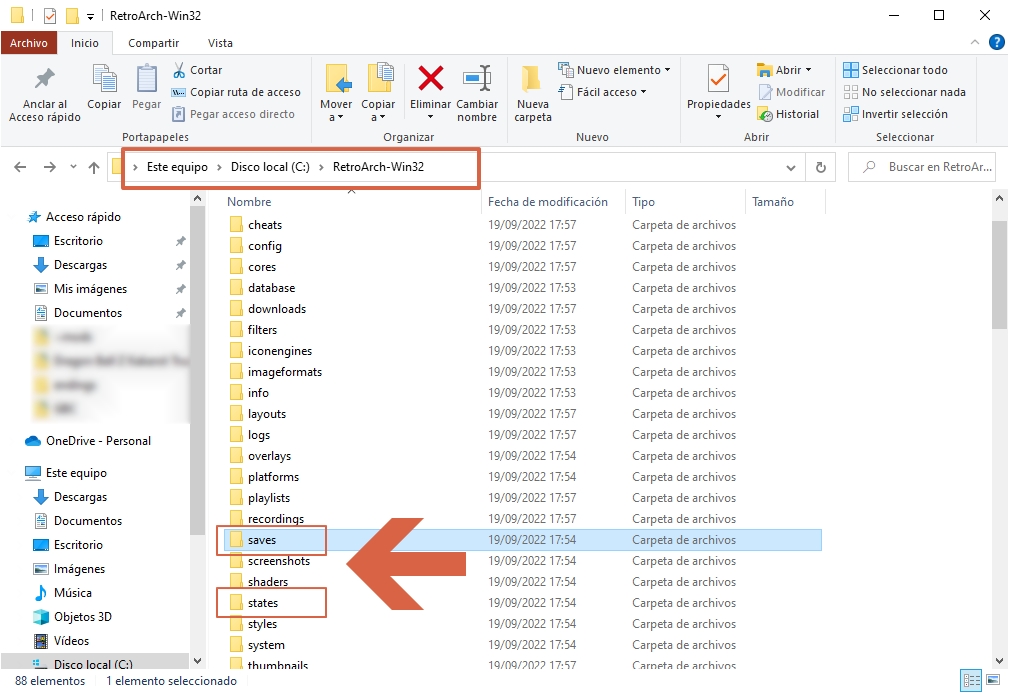This screenshot has height=693, width=1009.
Task: Click Anclar al Acceso rápido pin icon
Action: point(44,80)
